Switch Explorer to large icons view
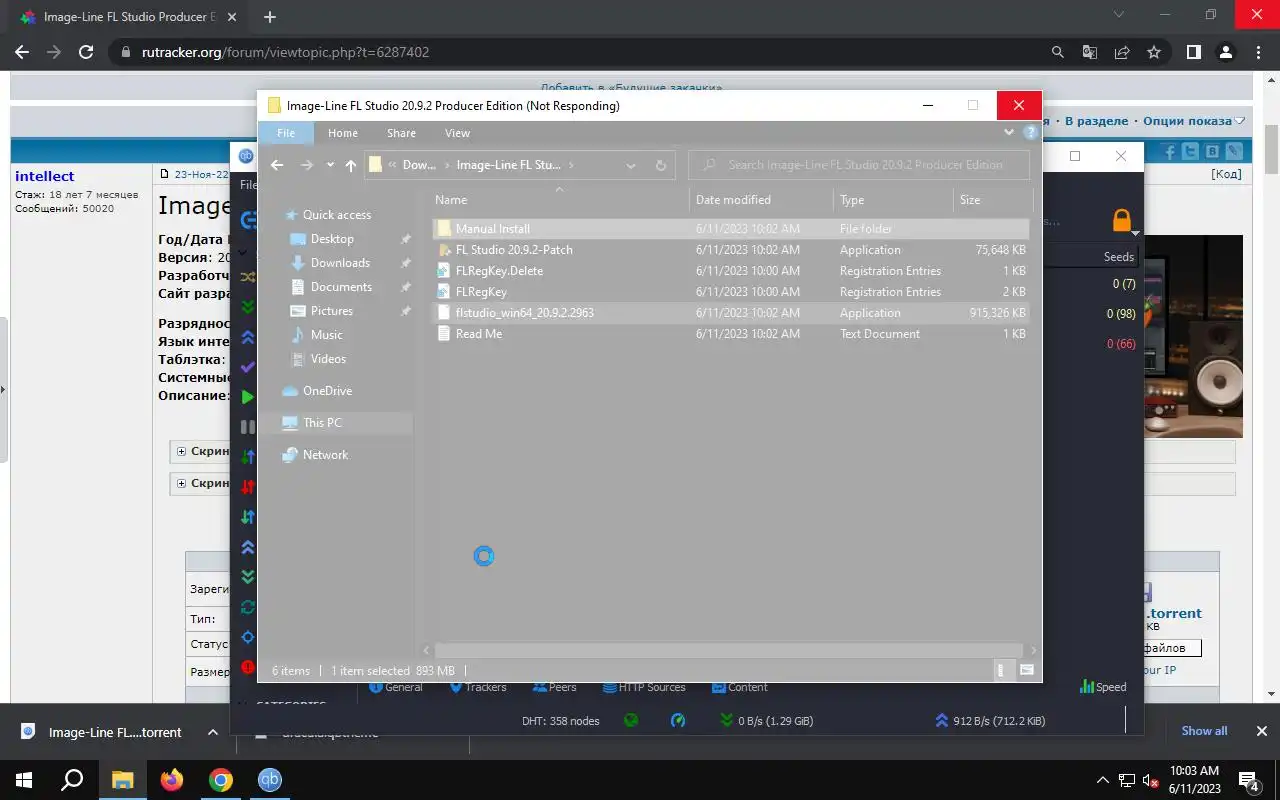Image resolution: width=1280 pixels, height=800 pixels. [x=1026, y=671]
